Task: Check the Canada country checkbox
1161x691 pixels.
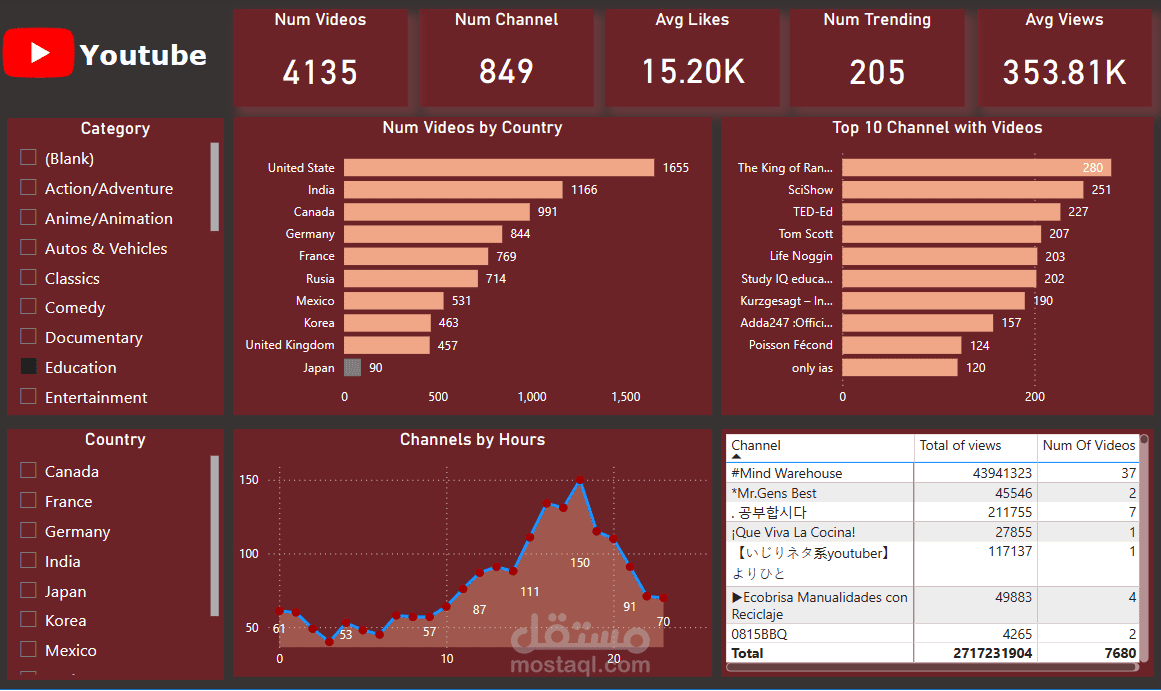Action: click(x=28, y=470)
